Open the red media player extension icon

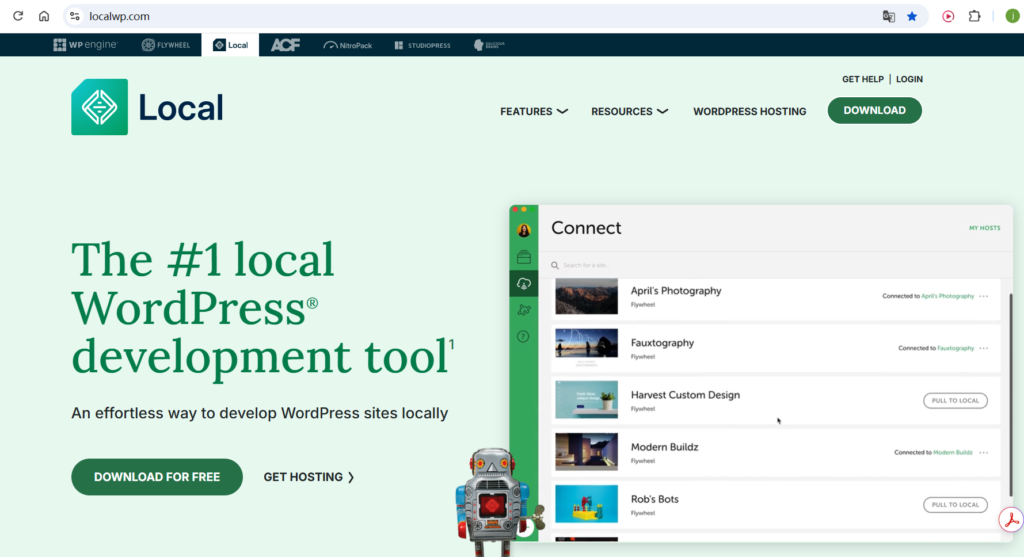tap(948, 16)
